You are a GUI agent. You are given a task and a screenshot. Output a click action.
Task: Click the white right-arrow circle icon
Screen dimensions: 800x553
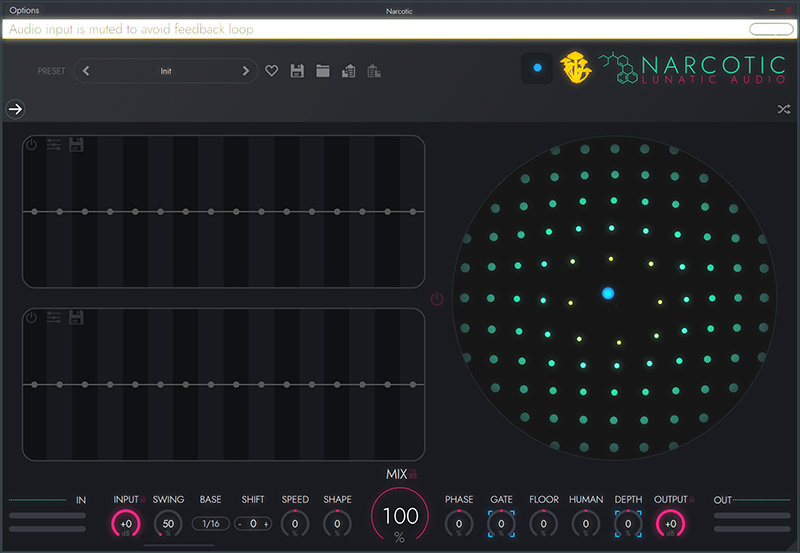15,109
